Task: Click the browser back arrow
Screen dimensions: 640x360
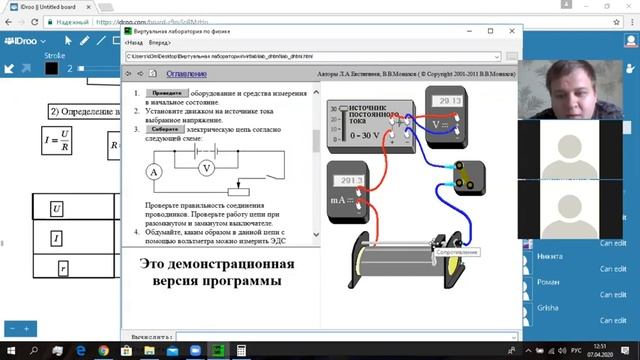Action: click(8, 22)
